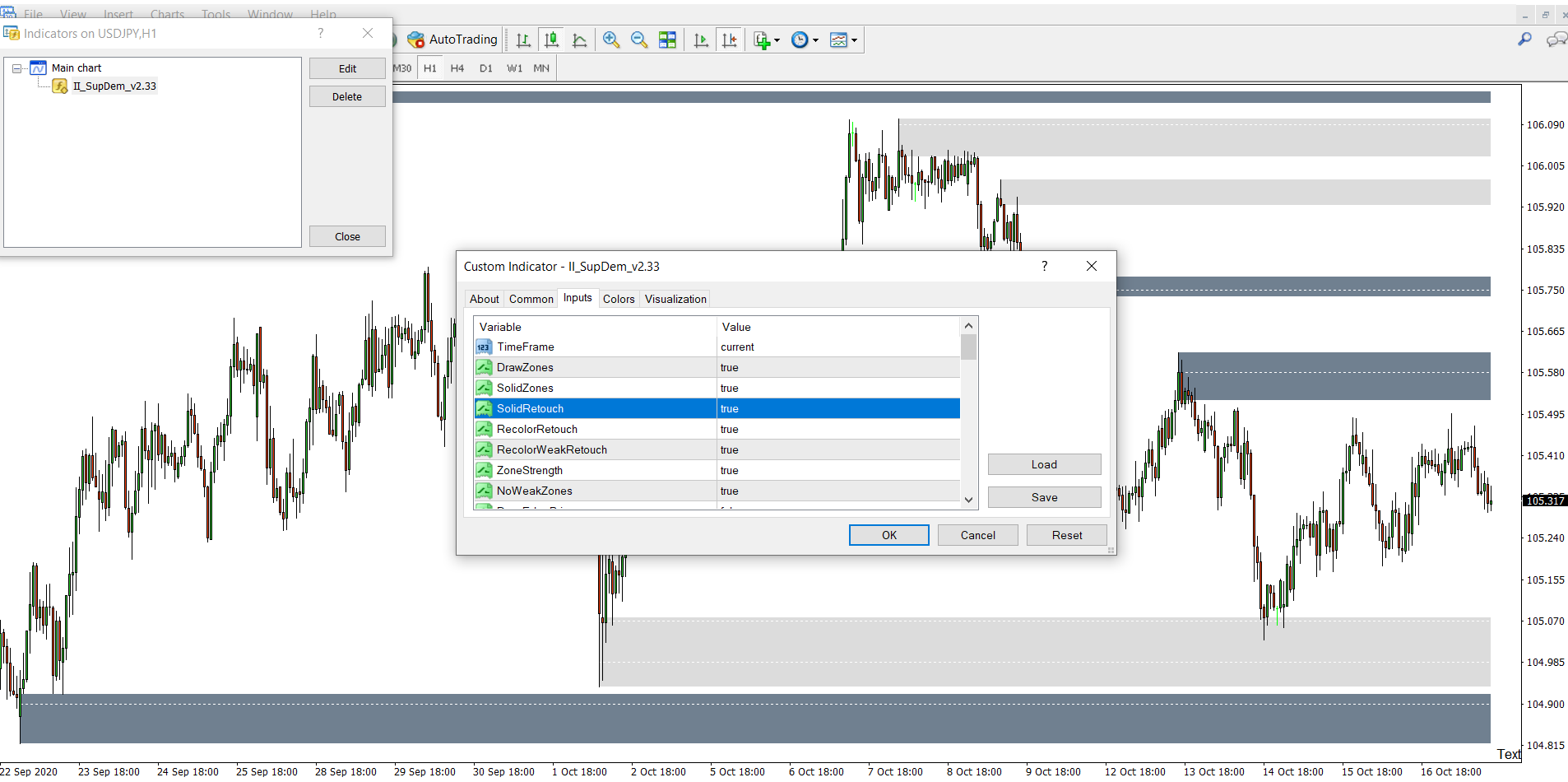Click Save button in Custom Indicator dialog
Image resolution: width=1568 pixels, height=782 pixels.
pos(1044,498)
